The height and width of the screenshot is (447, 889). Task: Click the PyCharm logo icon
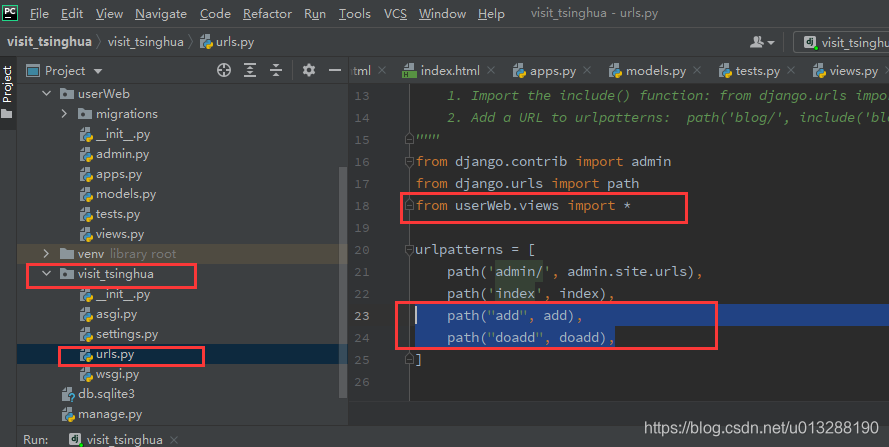tap(10, 12)
